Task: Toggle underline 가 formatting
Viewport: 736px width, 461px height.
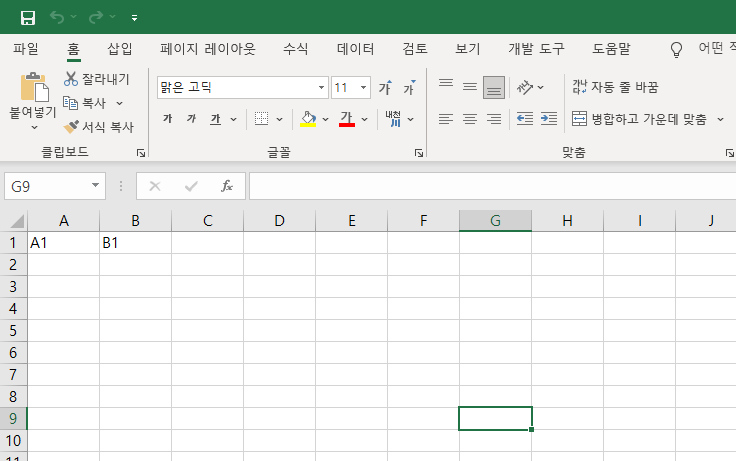Action: click(215, 119)
